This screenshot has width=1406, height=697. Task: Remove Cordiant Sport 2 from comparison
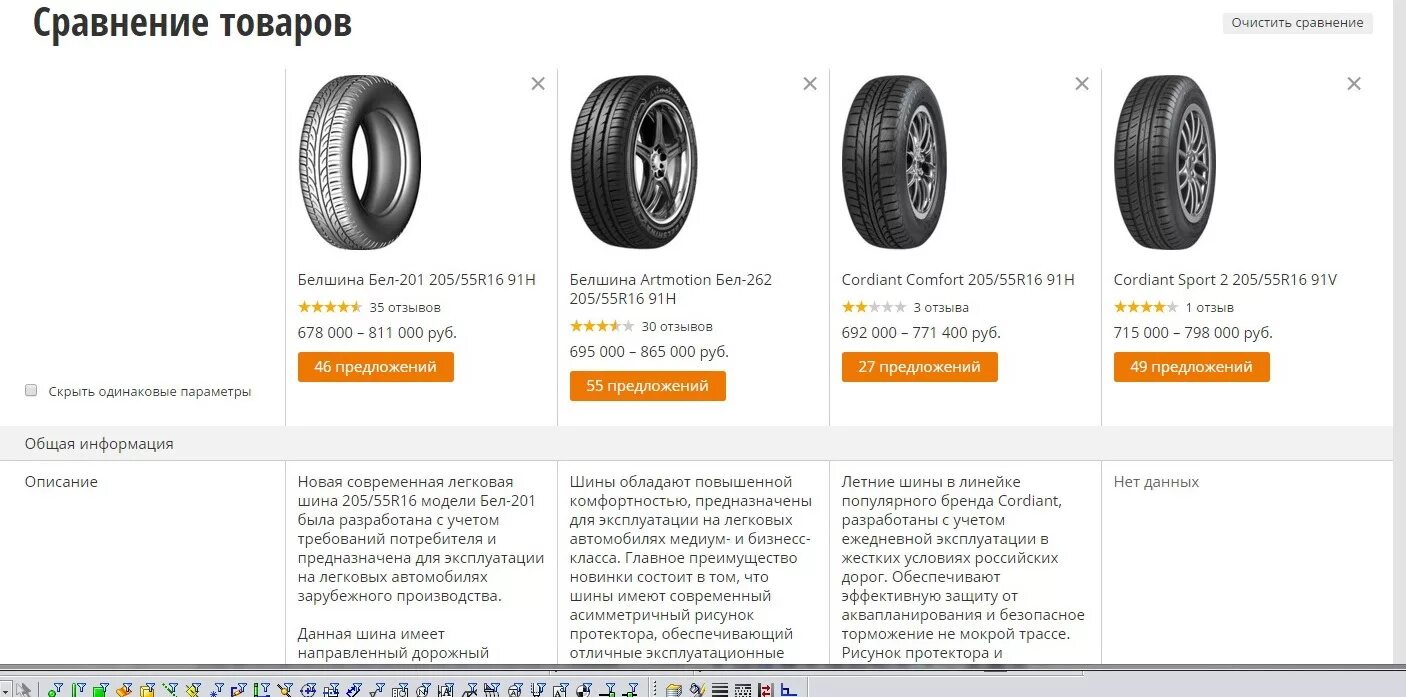click(1354, 84)
